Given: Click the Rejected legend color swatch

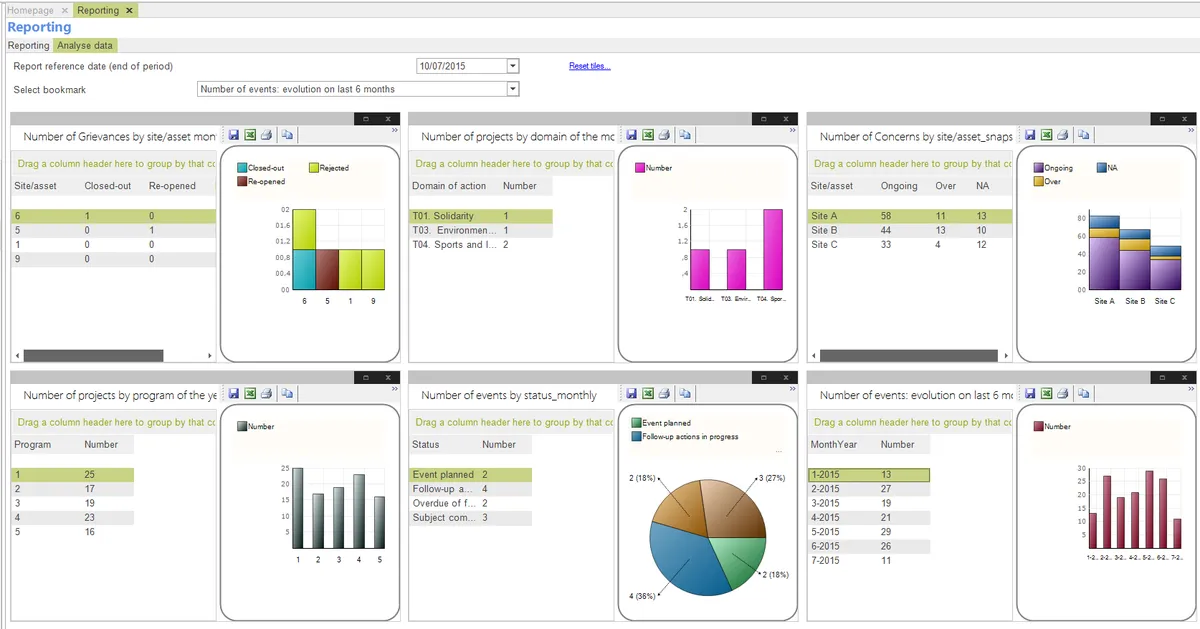Looking at the screenshot, I should pyautogui.click(x=313, y=168).
